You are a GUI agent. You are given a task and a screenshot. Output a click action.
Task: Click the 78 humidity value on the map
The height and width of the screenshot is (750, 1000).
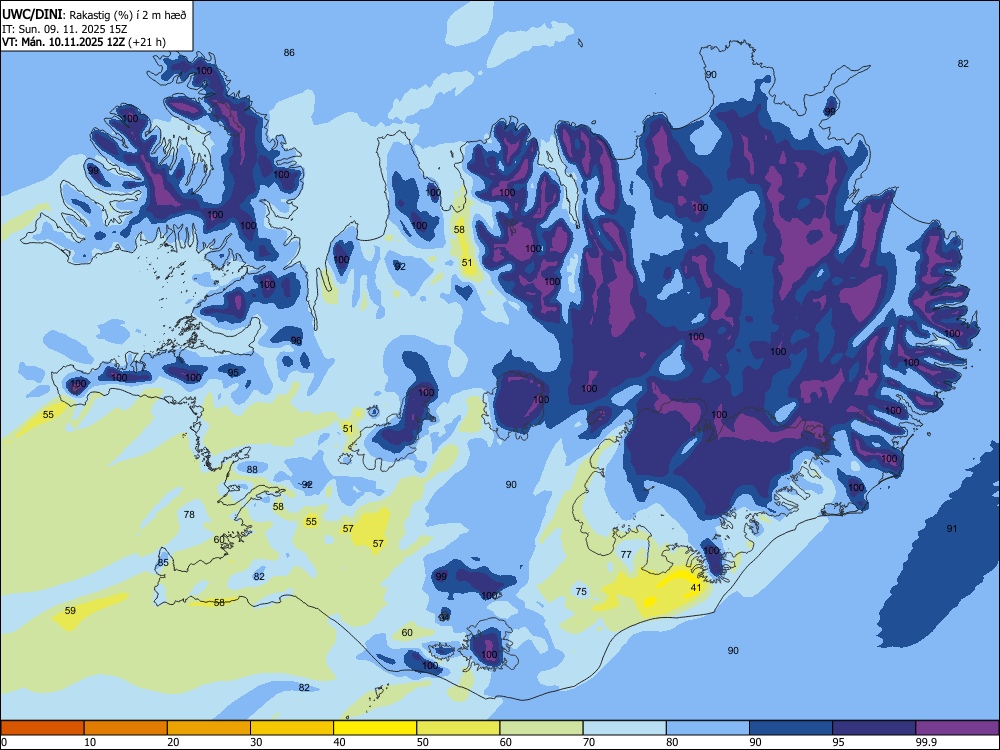(189, 514)
